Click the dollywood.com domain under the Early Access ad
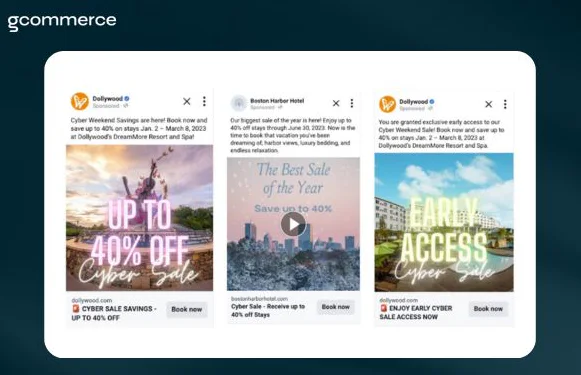The width and height of the screenshot is (581, 375). [x=399, y=300]
